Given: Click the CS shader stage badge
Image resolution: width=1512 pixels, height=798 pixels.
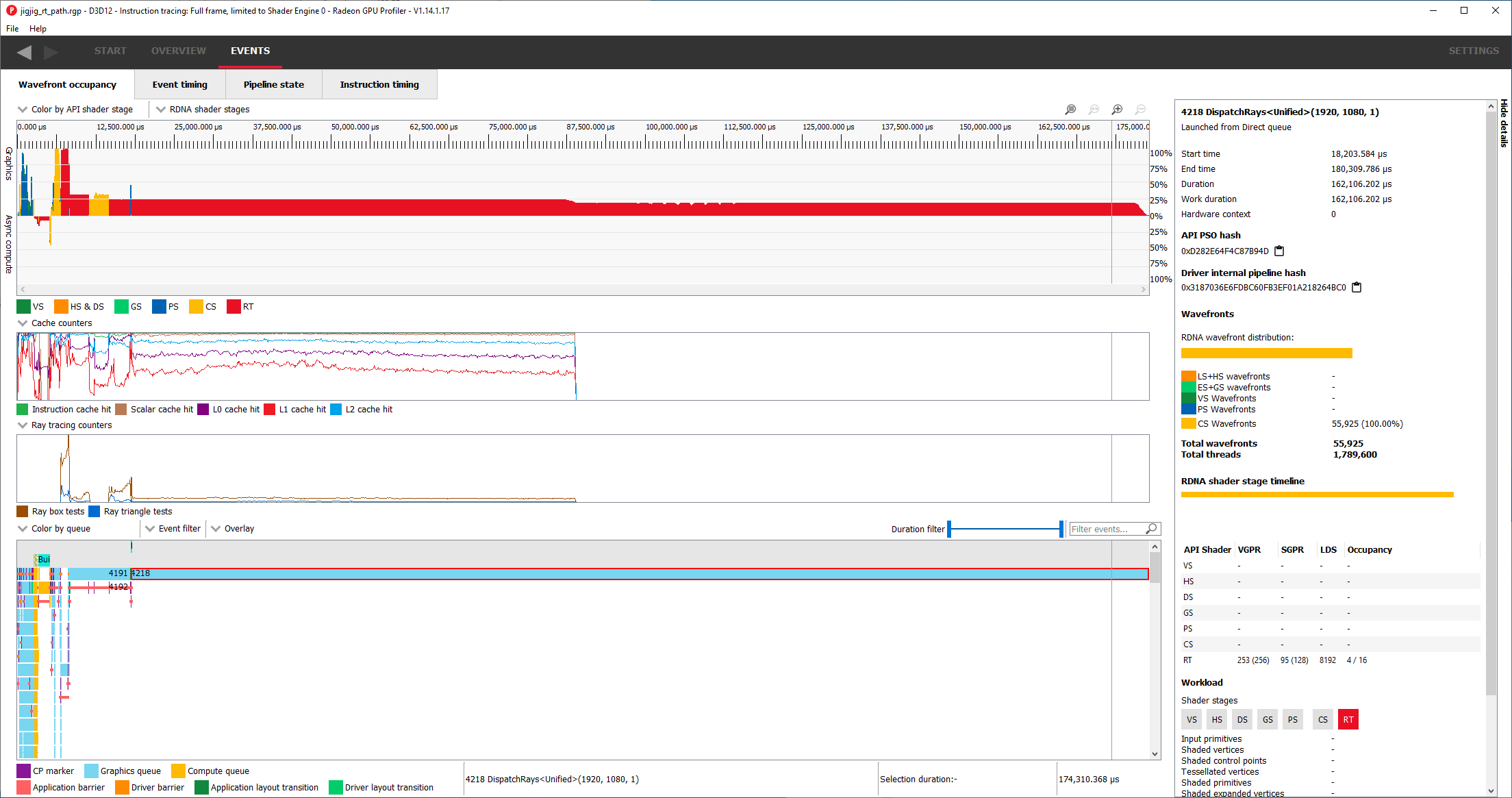Looking at the screenshot, I should point(1323,719).
